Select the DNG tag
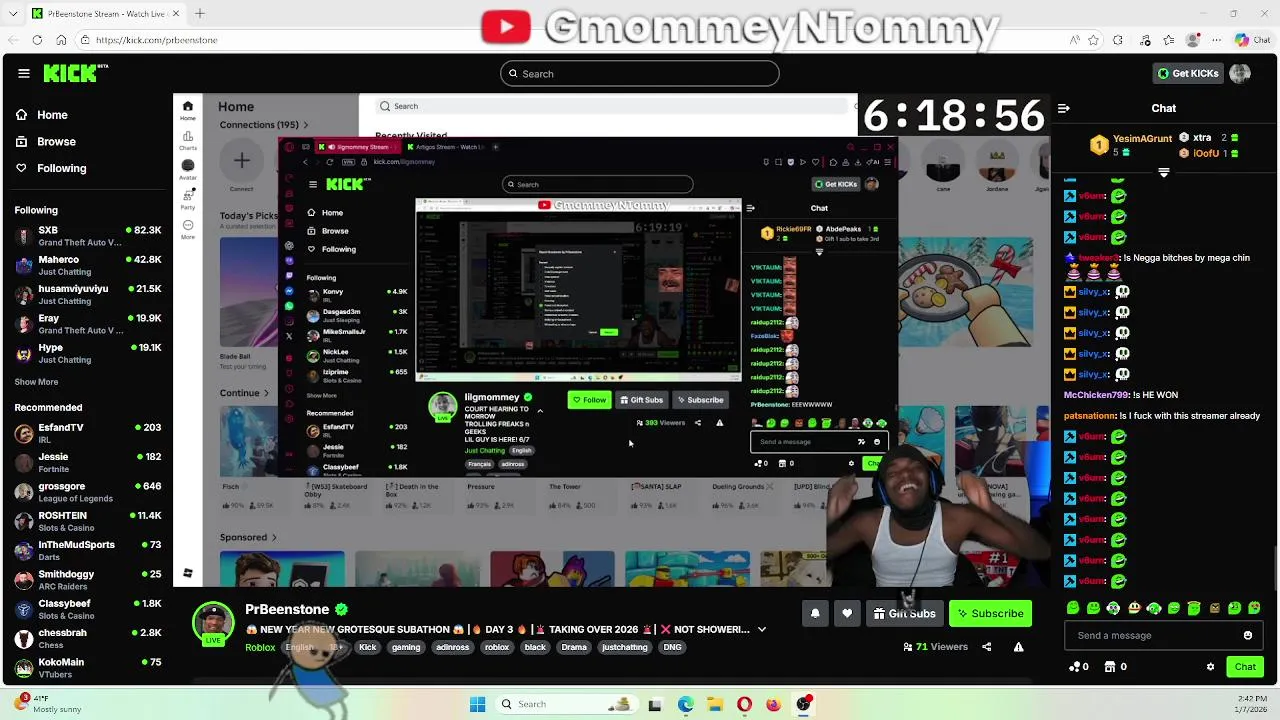Screen dimensions: 1280x720 coord(672,648)
